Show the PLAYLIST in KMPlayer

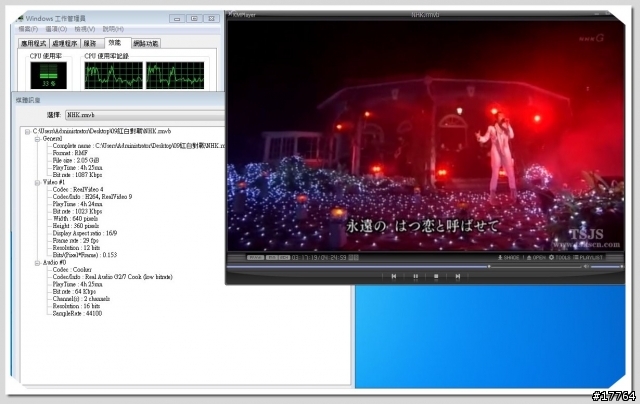(x=588, y=257)
